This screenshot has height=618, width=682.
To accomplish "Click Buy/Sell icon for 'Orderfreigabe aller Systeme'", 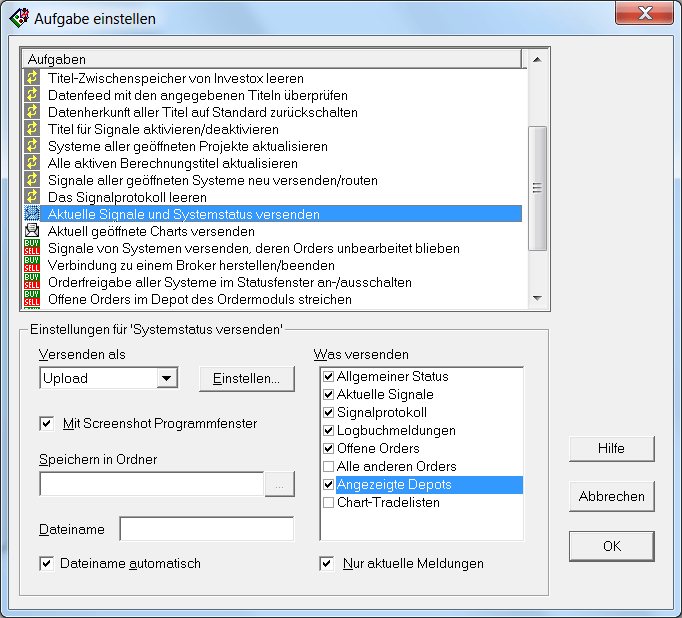I will 31,282.
